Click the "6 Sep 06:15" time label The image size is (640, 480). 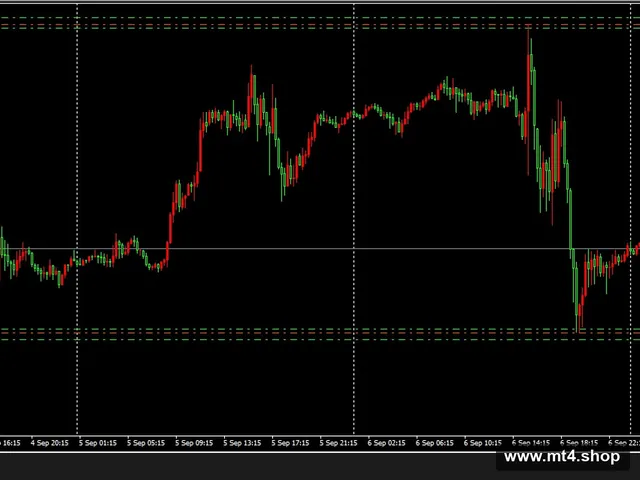pos(435,443)
